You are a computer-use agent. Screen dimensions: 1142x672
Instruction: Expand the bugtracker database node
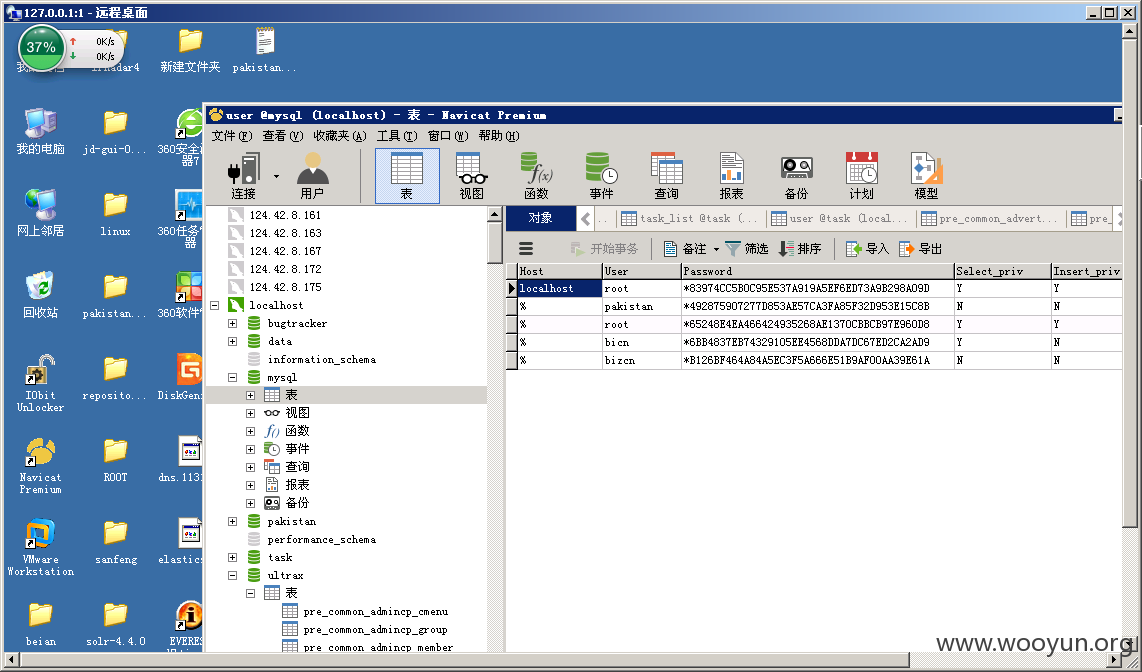232,323
